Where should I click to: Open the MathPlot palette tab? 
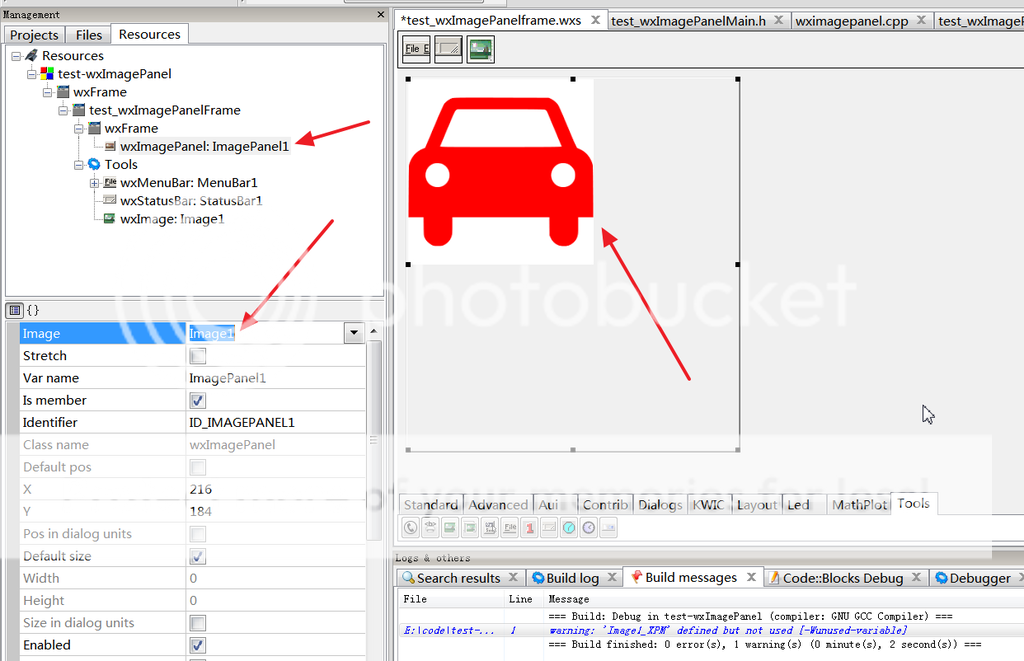pos(859,504)
